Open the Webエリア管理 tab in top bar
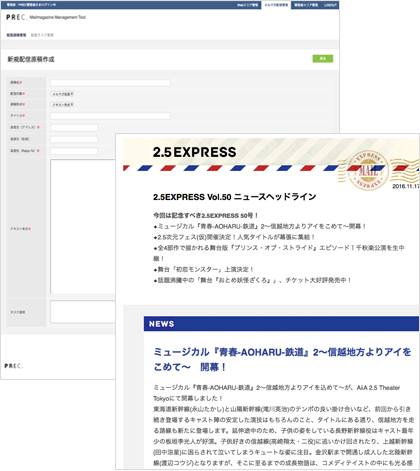420x471 pixels. pos(247,5)
